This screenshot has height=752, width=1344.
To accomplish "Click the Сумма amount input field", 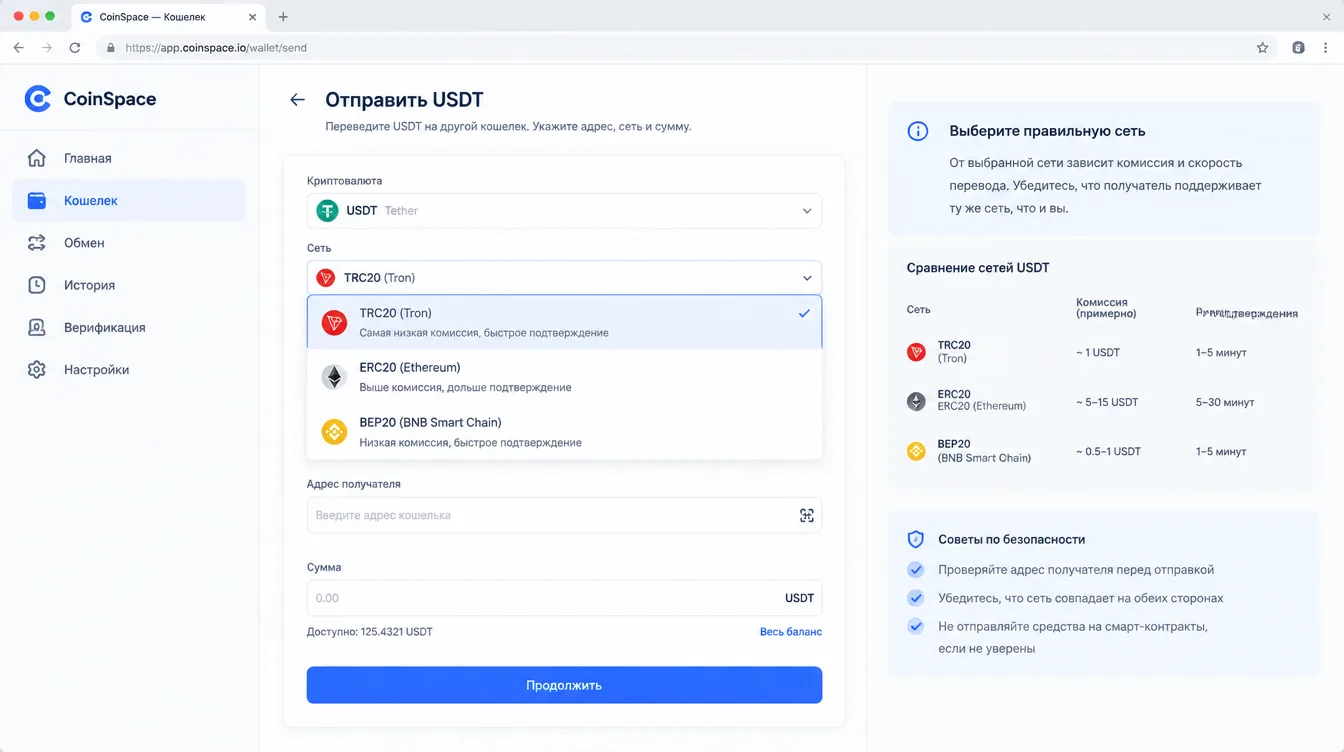I will pyautogui.click(x=564, y=598).
